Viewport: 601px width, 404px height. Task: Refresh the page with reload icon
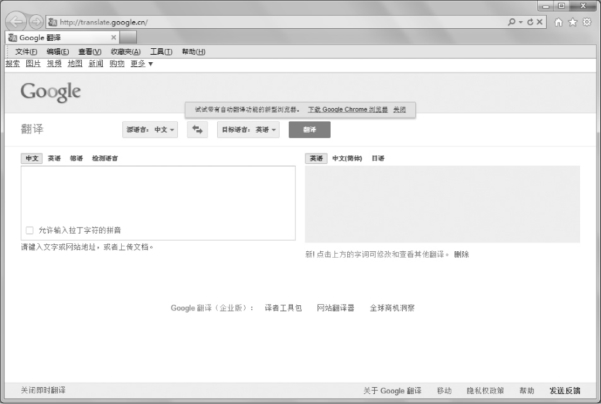[x=530, y=22]
